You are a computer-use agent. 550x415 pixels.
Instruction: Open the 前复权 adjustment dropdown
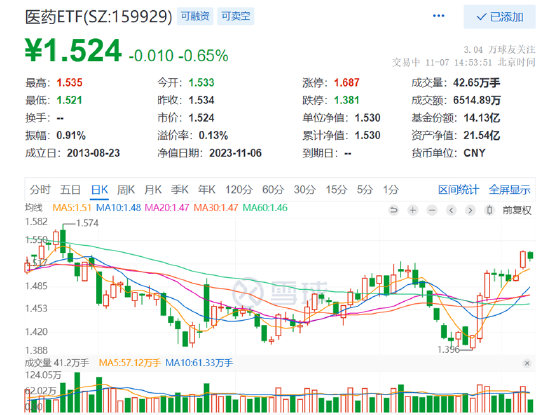pyautogui.click(x=517, y=210)
